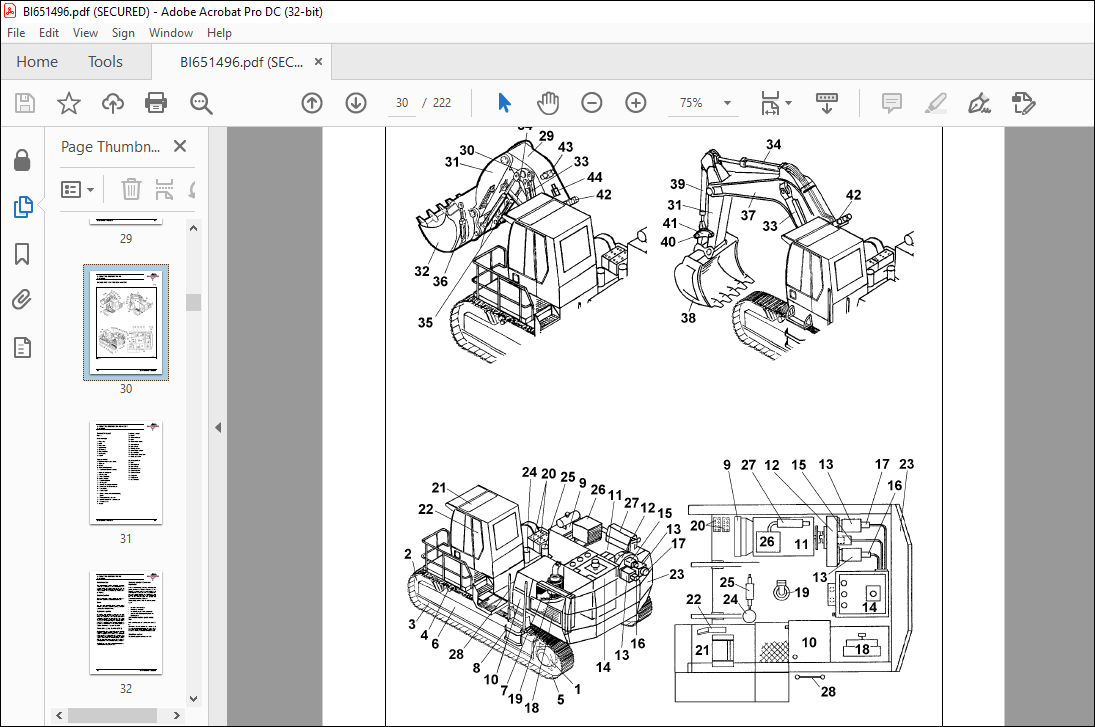The height and width of the screenshot is (727, 1095).
Task: Click thumbnail panel horizontal scrollbar left arrow
Action: pos(59,715)
